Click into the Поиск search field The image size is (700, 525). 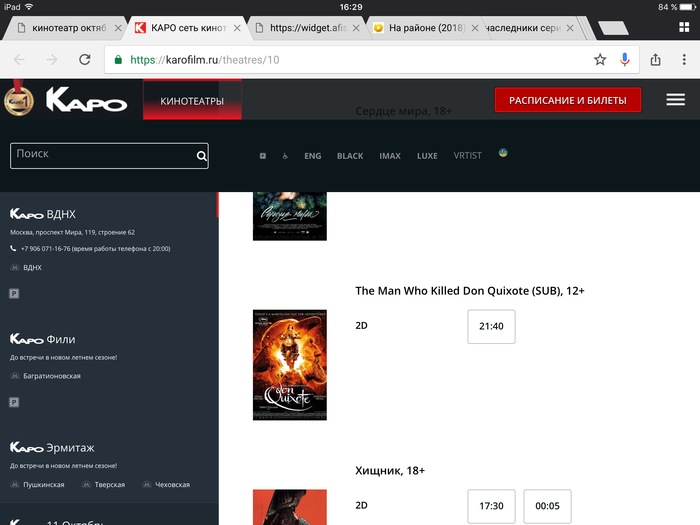[x=100, y=155]
